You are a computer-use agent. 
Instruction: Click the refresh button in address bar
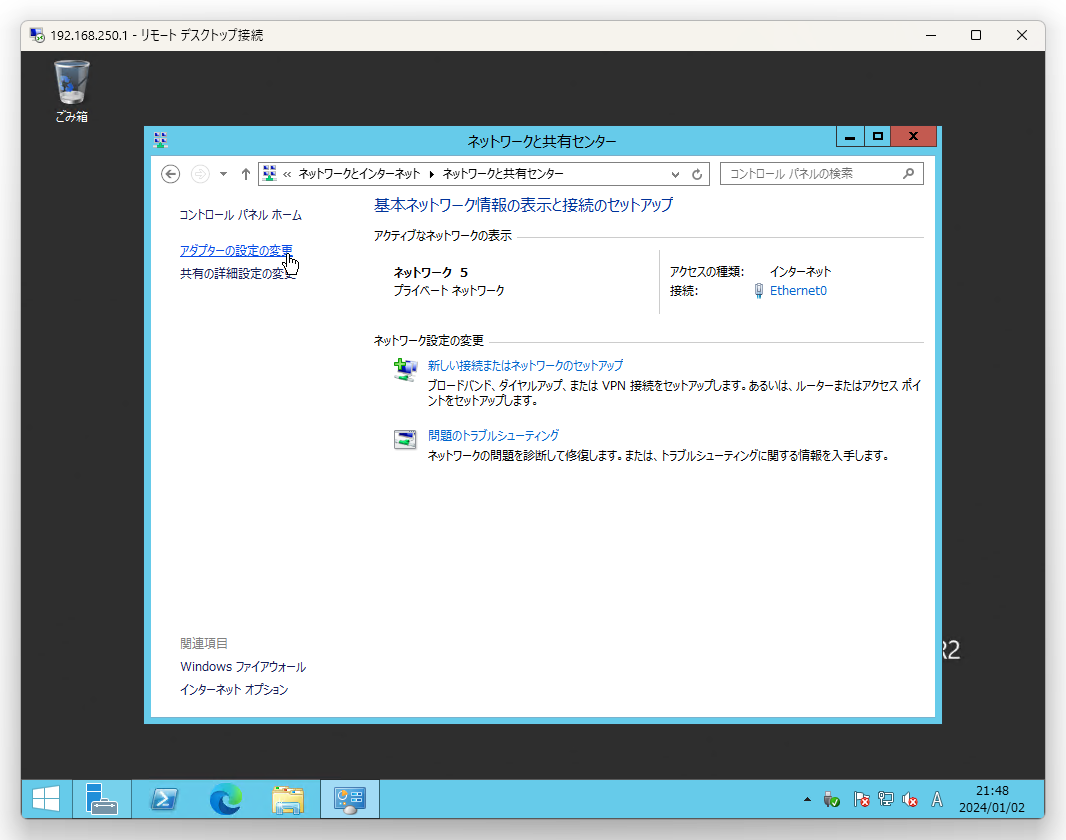[697, 174]
